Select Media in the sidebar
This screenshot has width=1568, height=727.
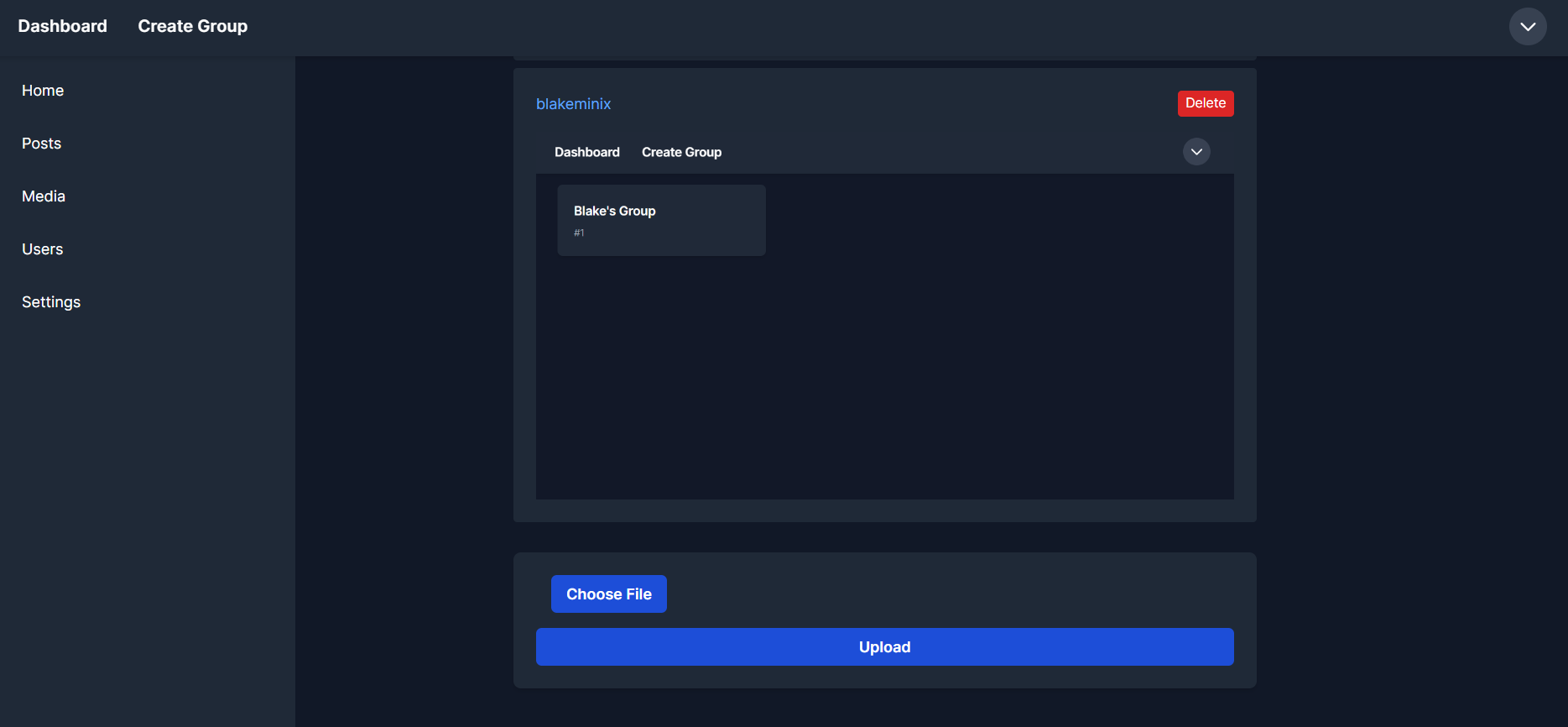(x=44, y=196)
